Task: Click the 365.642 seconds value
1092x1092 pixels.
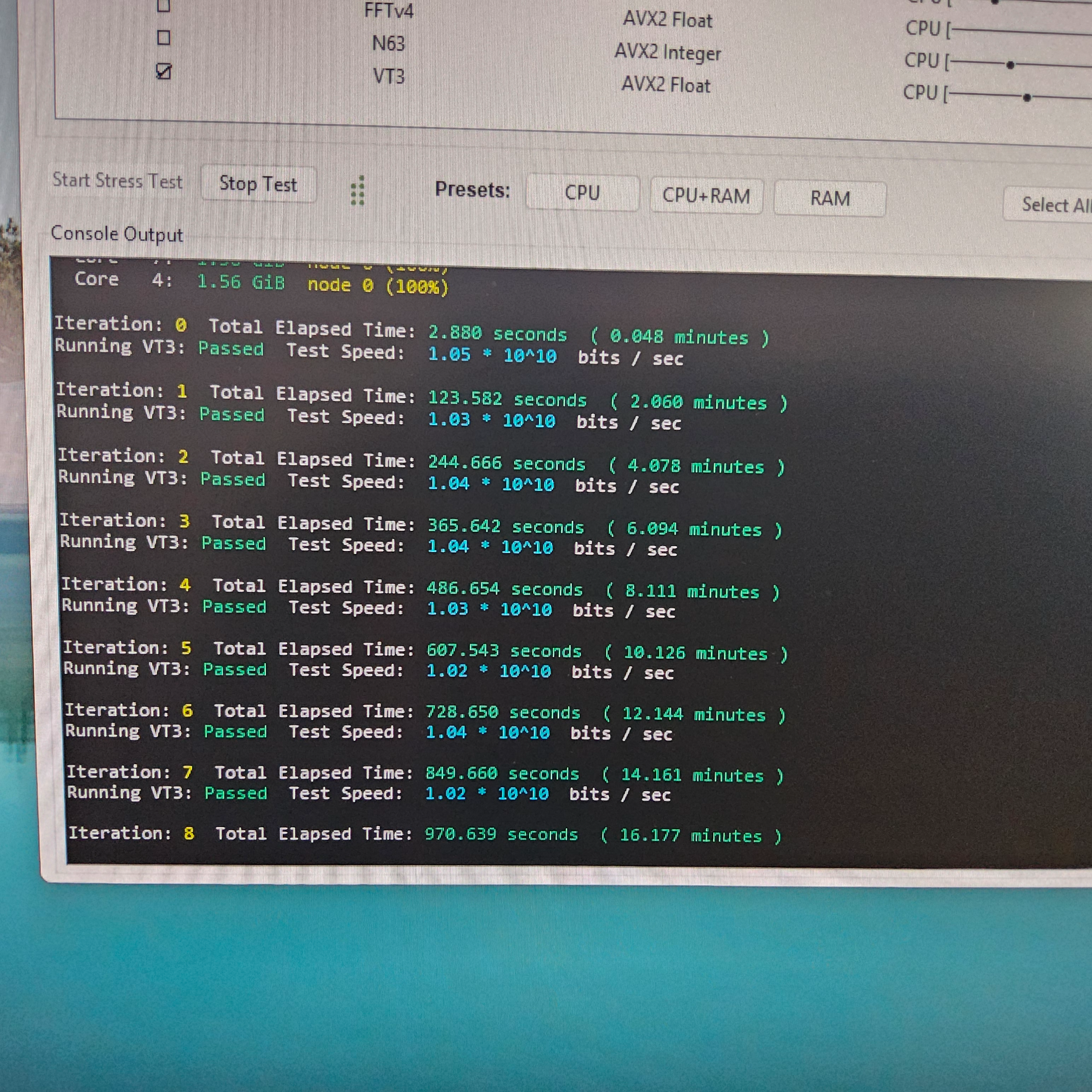Action: point(506,526)
